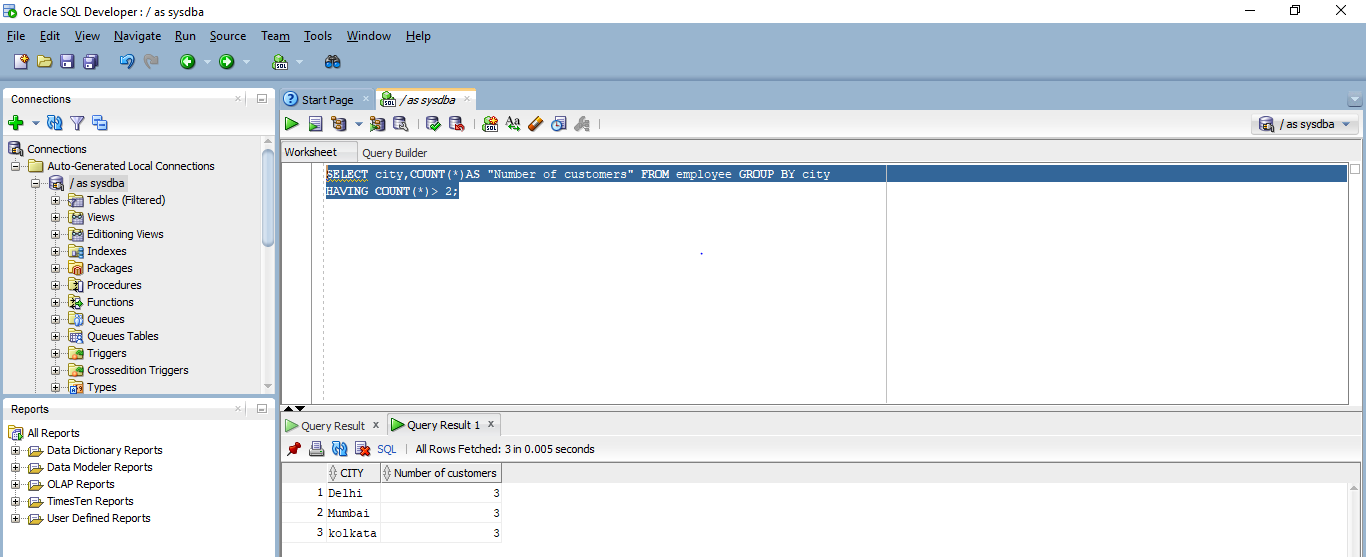Apply filter in Connections panel
1366x557 pixels.
(77, 123)
